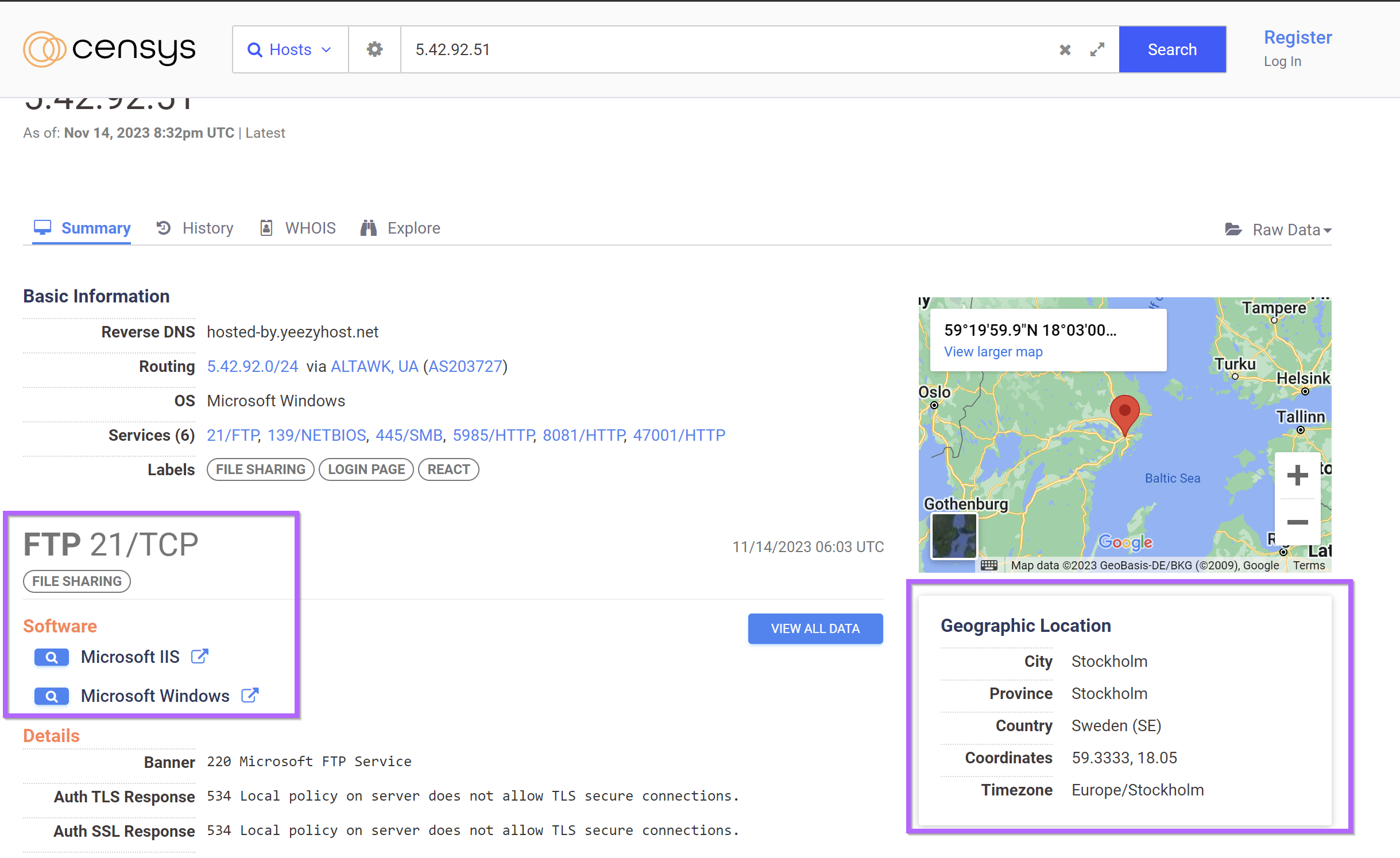
Task: Open Microsoft IIS external link icon
Action: click(x=199, y=656)
